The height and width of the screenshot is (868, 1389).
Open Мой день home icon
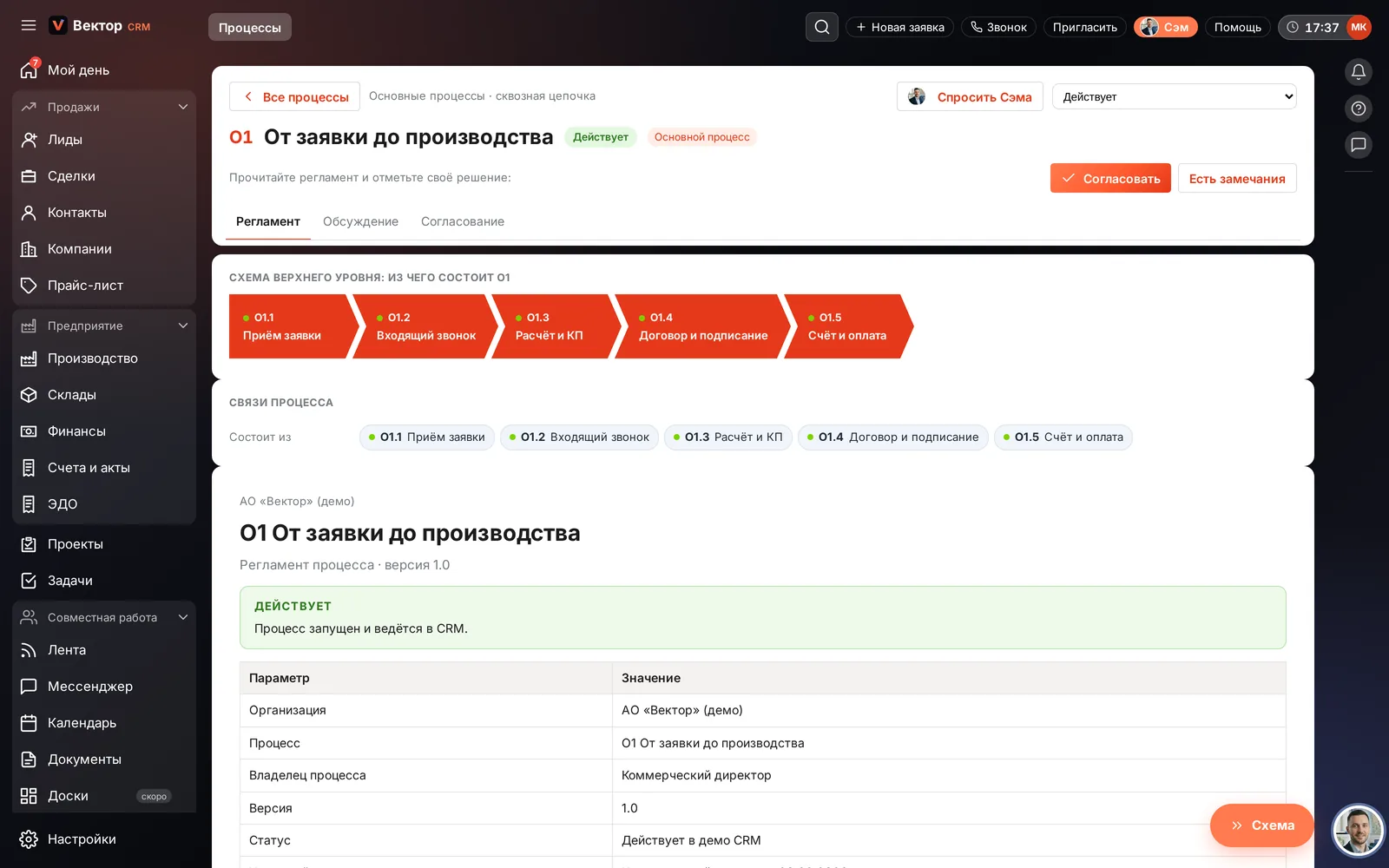[x=29, y=70]
